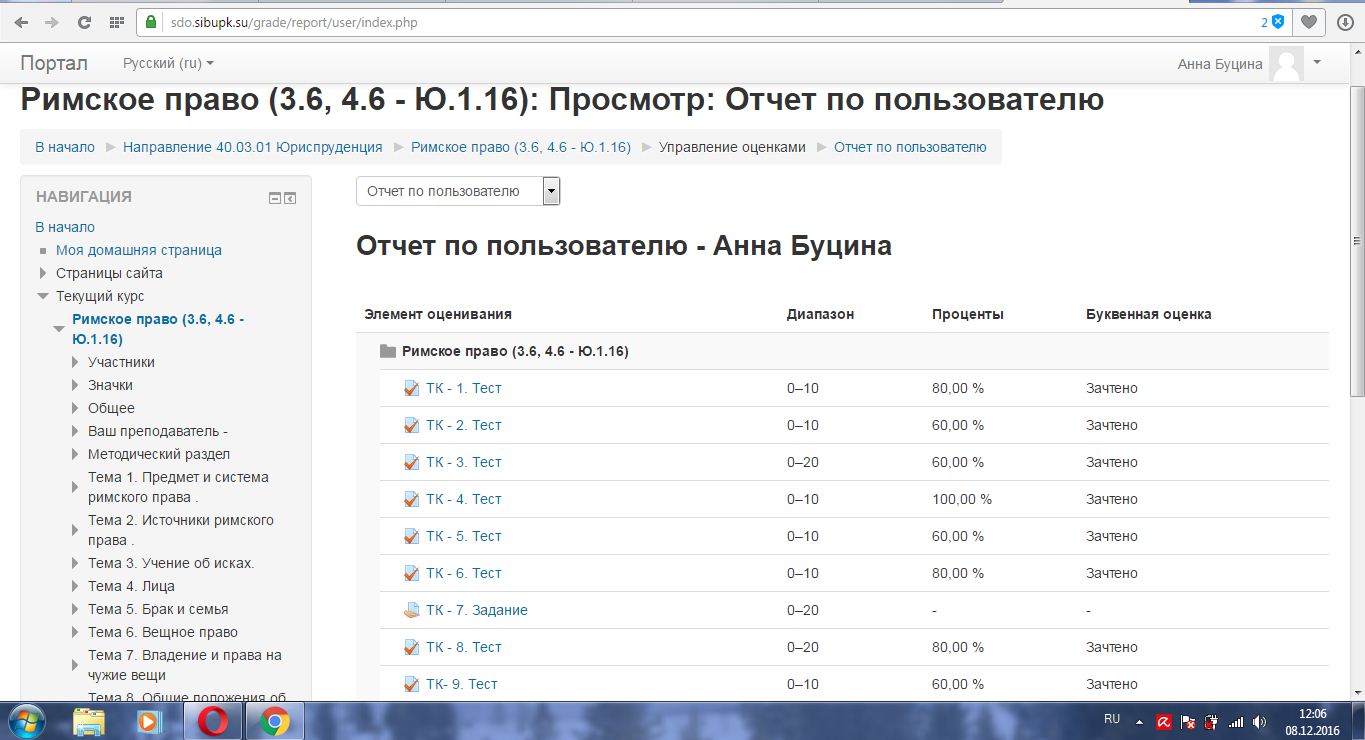Open the ТК - 4. Тест link
Viewport: 1365px width, 740px height.
pos(463,499)
